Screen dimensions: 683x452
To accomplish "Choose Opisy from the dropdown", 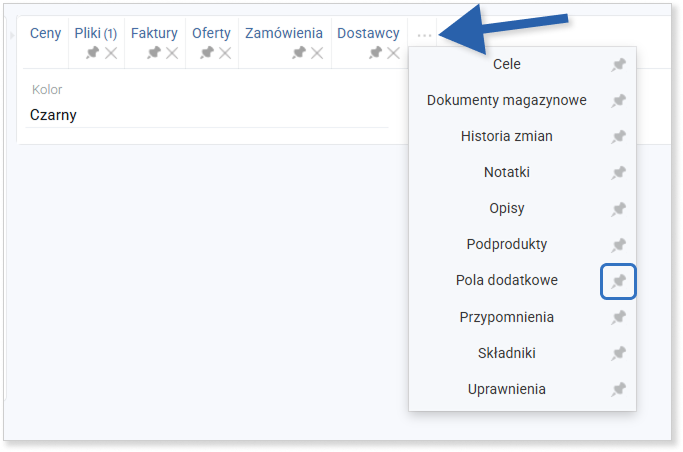I will (507, 209).
